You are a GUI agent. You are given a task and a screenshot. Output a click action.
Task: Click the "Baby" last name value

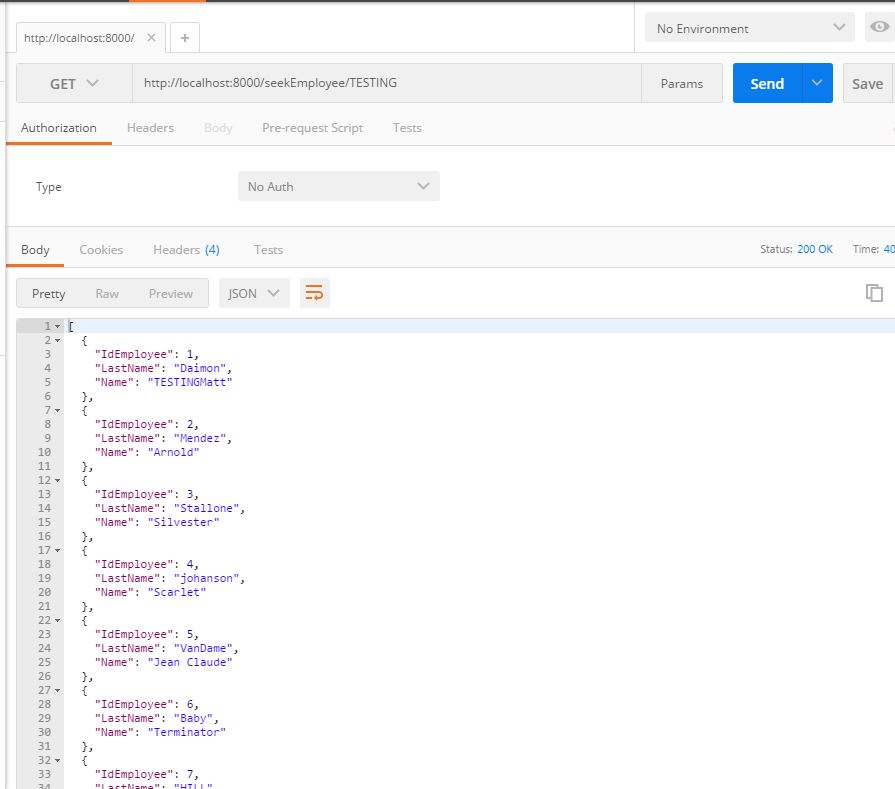point(193,718)
